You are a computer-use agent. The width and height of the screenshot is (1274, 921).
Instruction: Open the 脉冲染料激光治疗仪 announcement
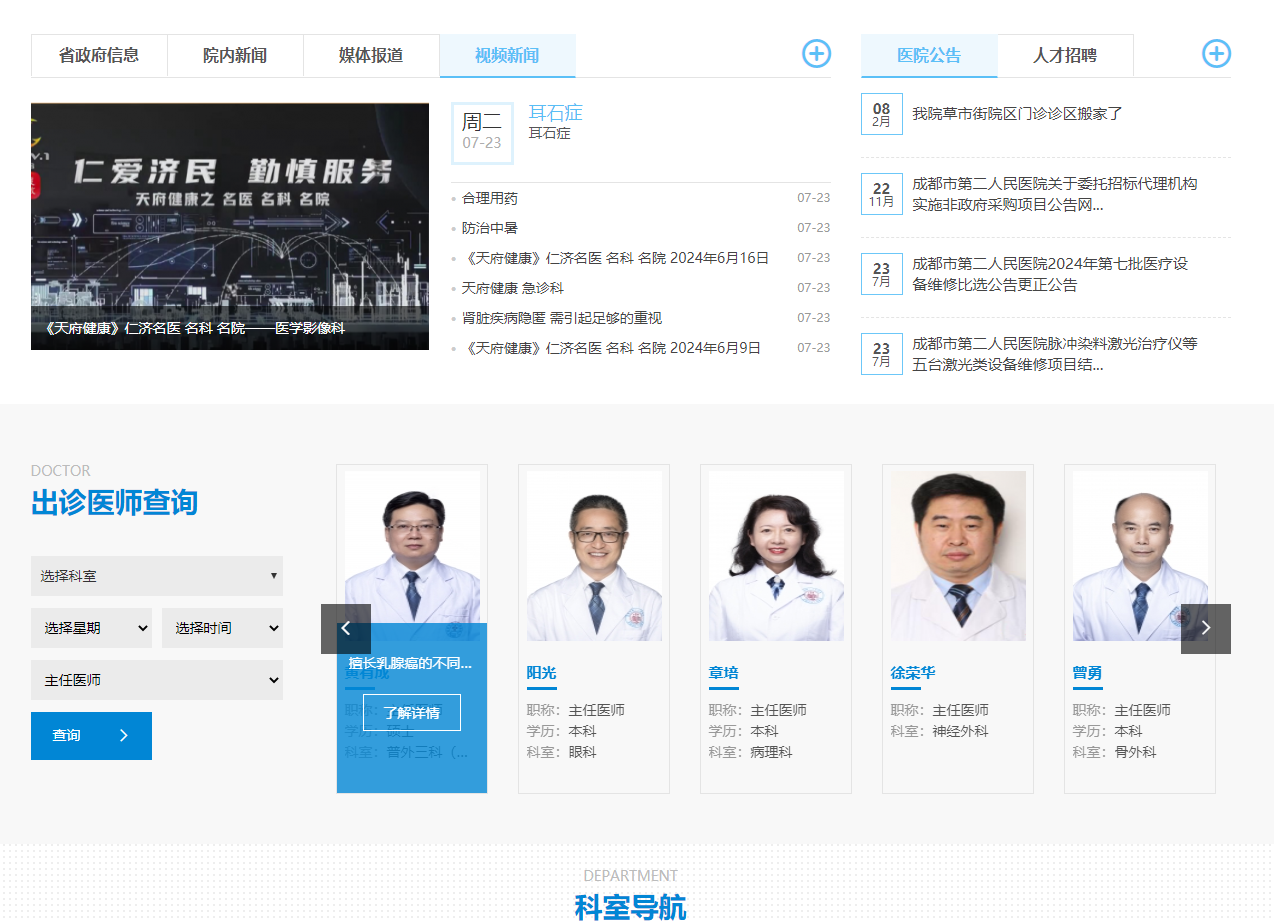1055,354
